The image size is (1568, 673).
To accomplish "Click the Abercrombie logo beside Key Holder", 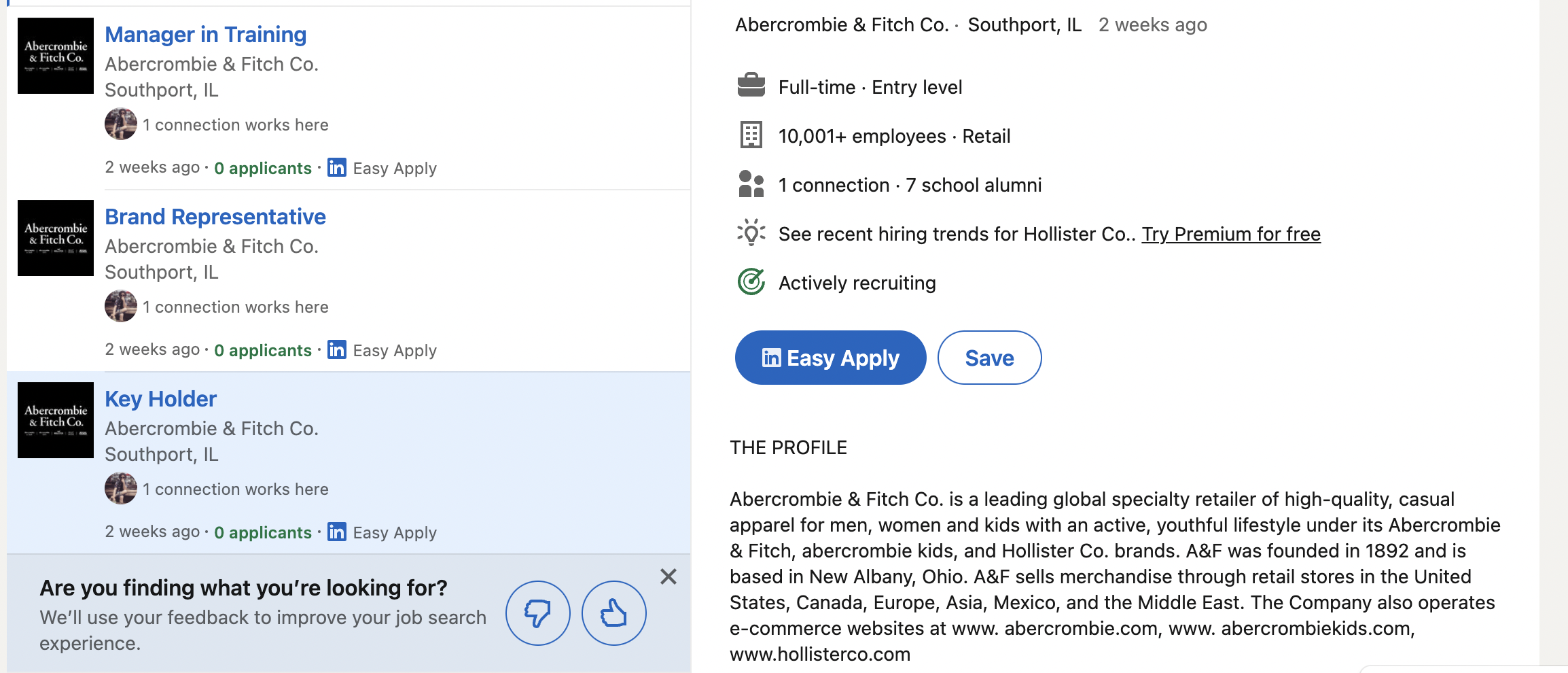I will pyautogui.click(x=56, y=420).
